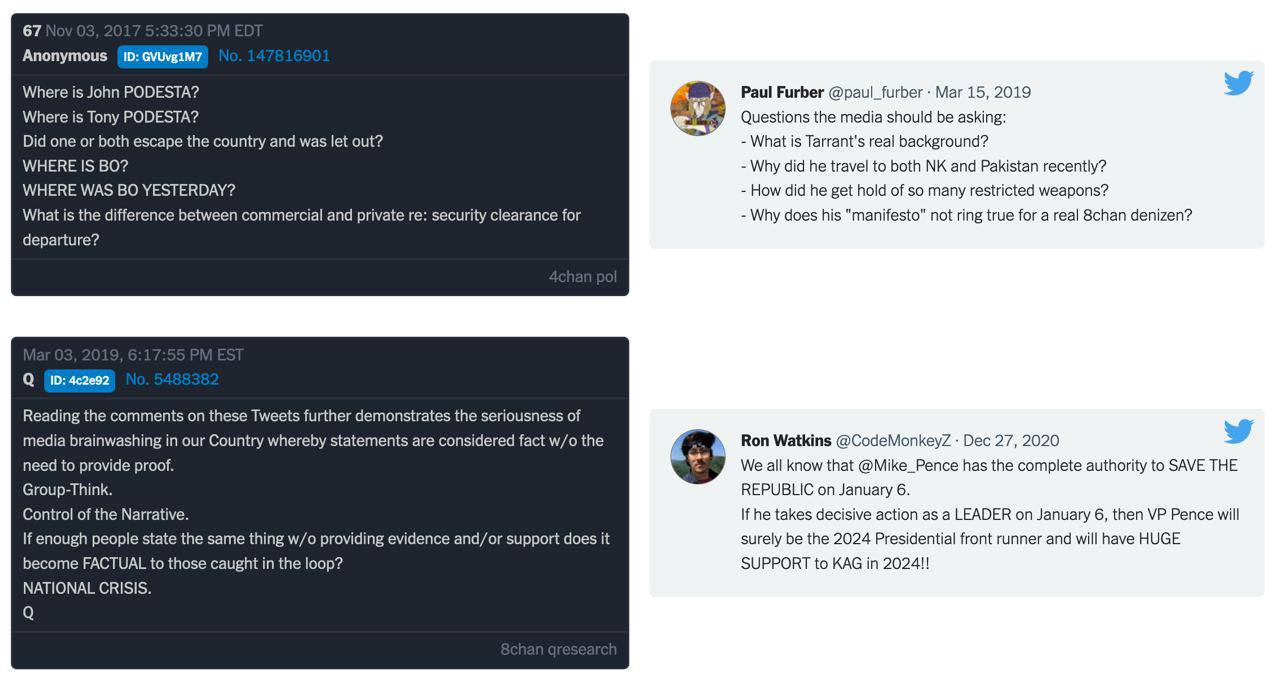The height and width of the screenshot is (687, 1280).
Task: Click drop number 67 in the post header
Action: (x=32, y=31)
